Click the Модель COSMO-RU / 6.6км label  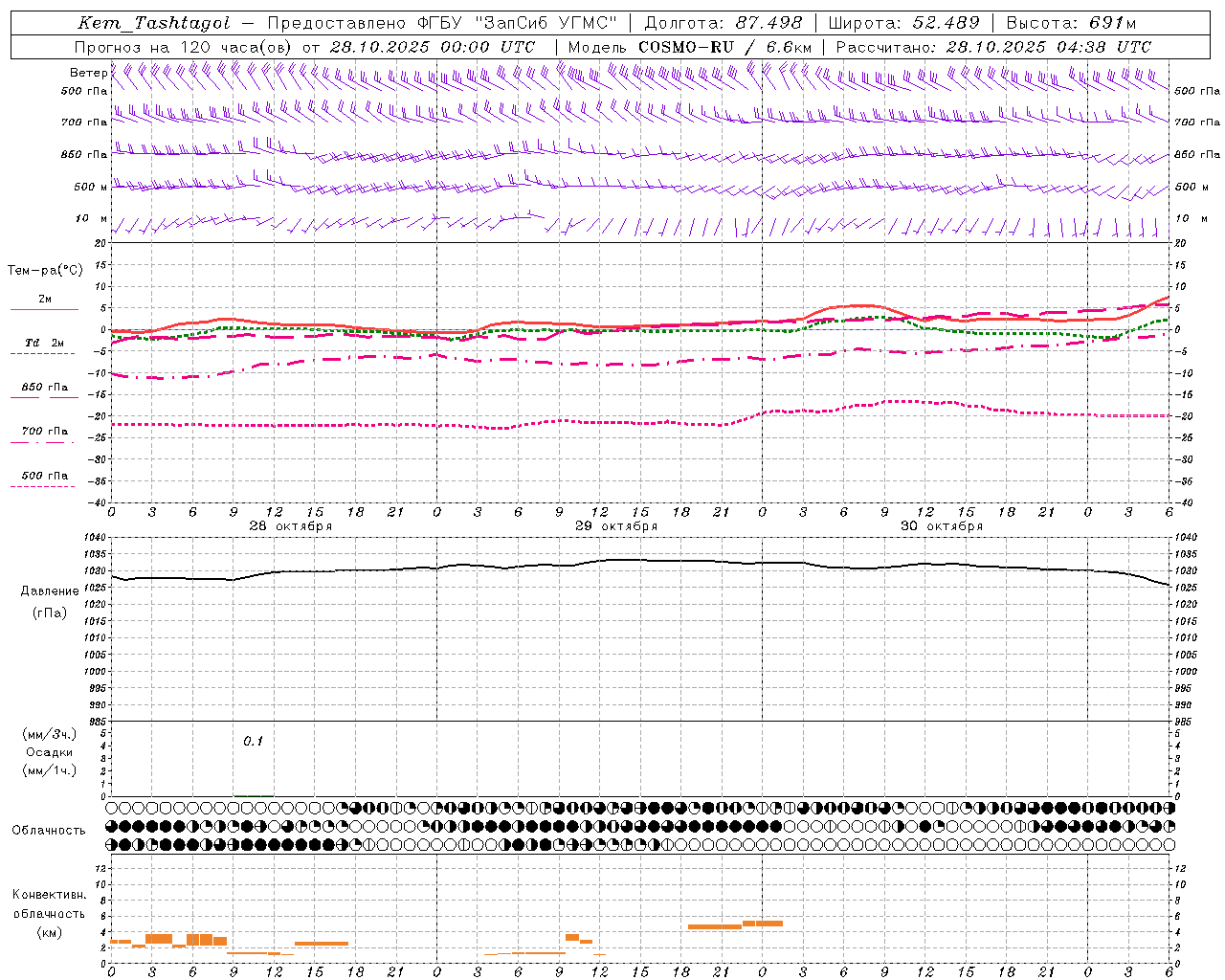point(690,47)
